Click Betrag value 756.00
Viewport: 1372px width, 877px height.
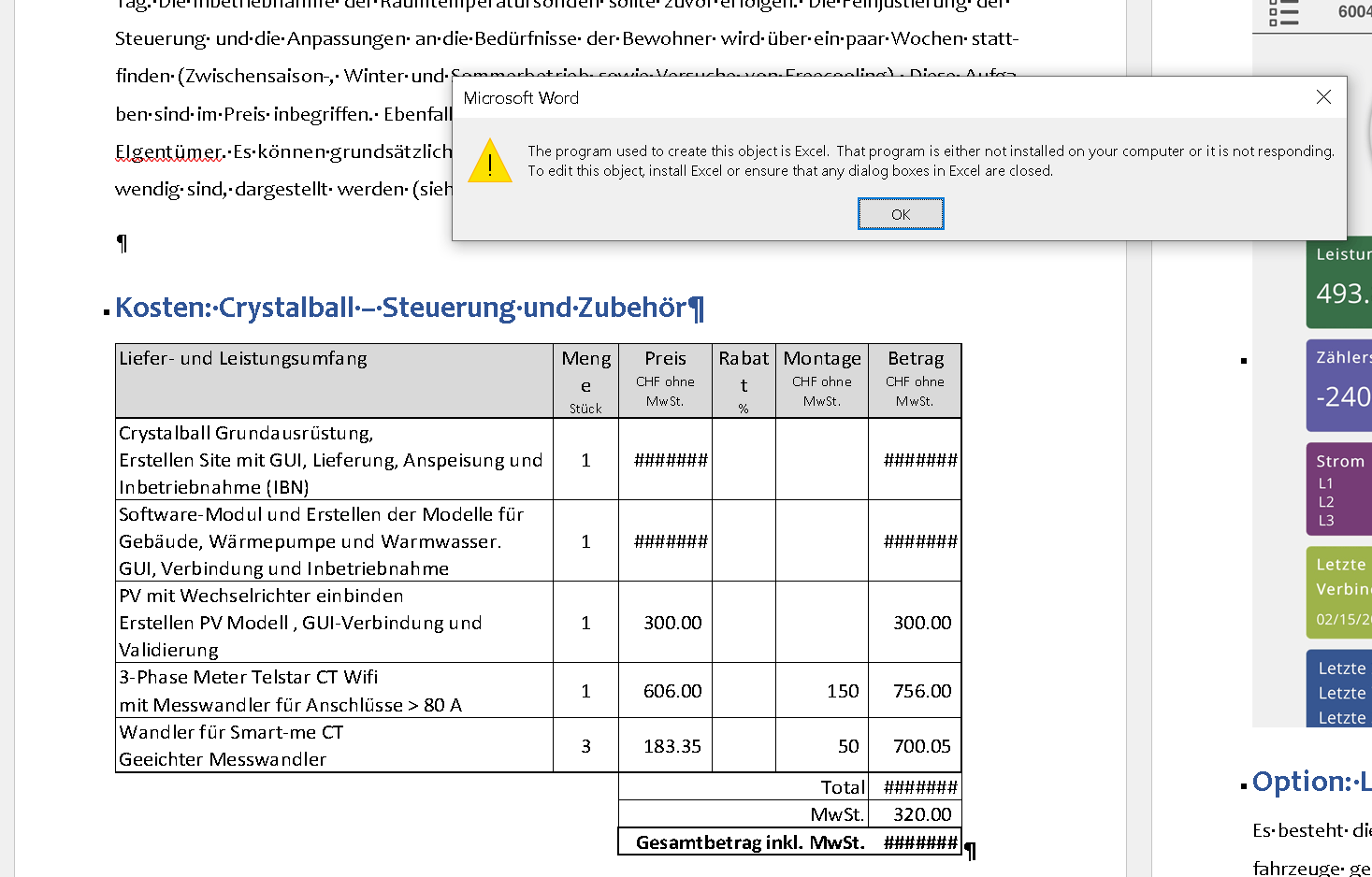tap(922, 691)
